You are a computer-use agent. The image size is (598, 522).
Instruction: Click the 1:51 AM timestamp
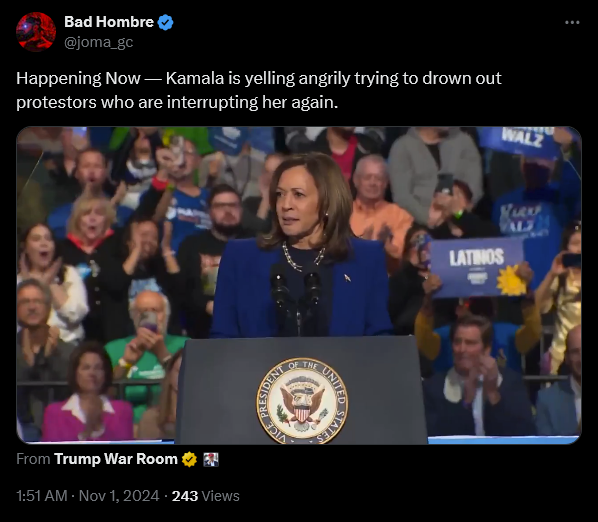tap(42, 496)
